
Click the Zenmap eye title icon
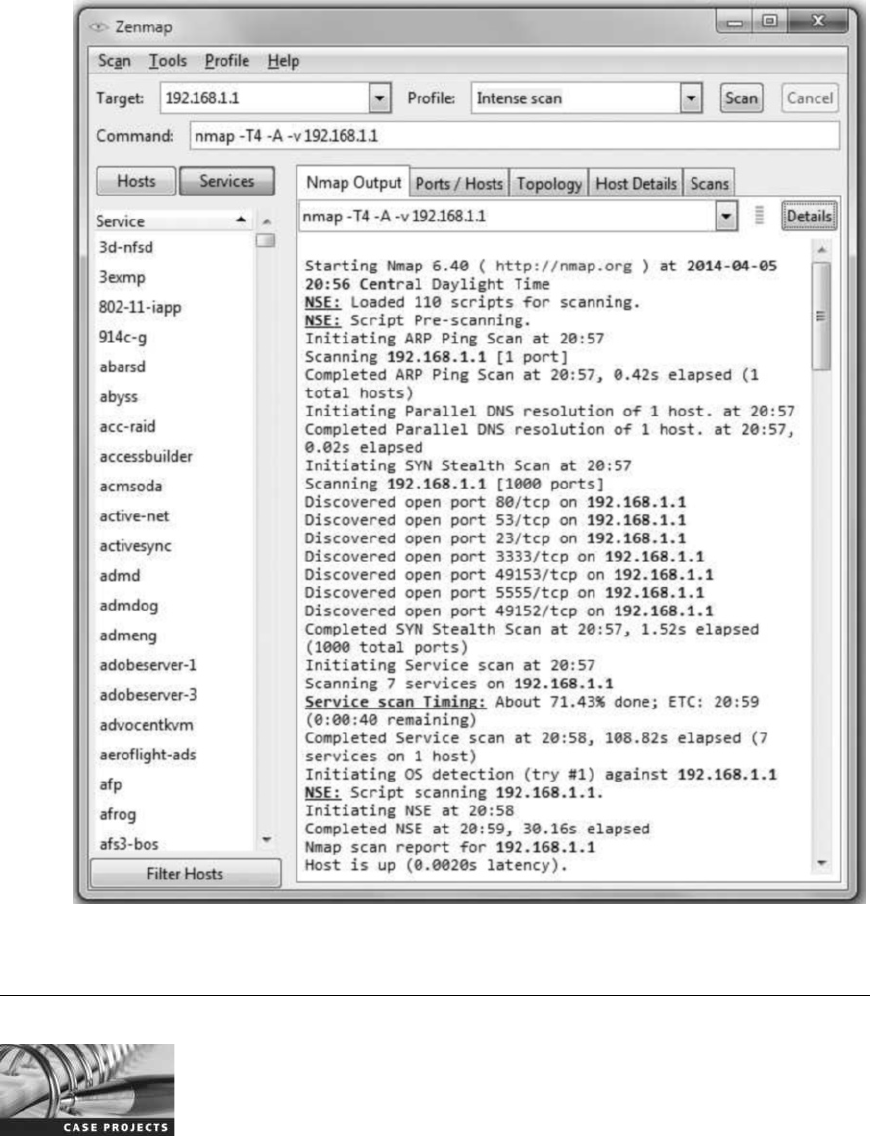(99, 27)
